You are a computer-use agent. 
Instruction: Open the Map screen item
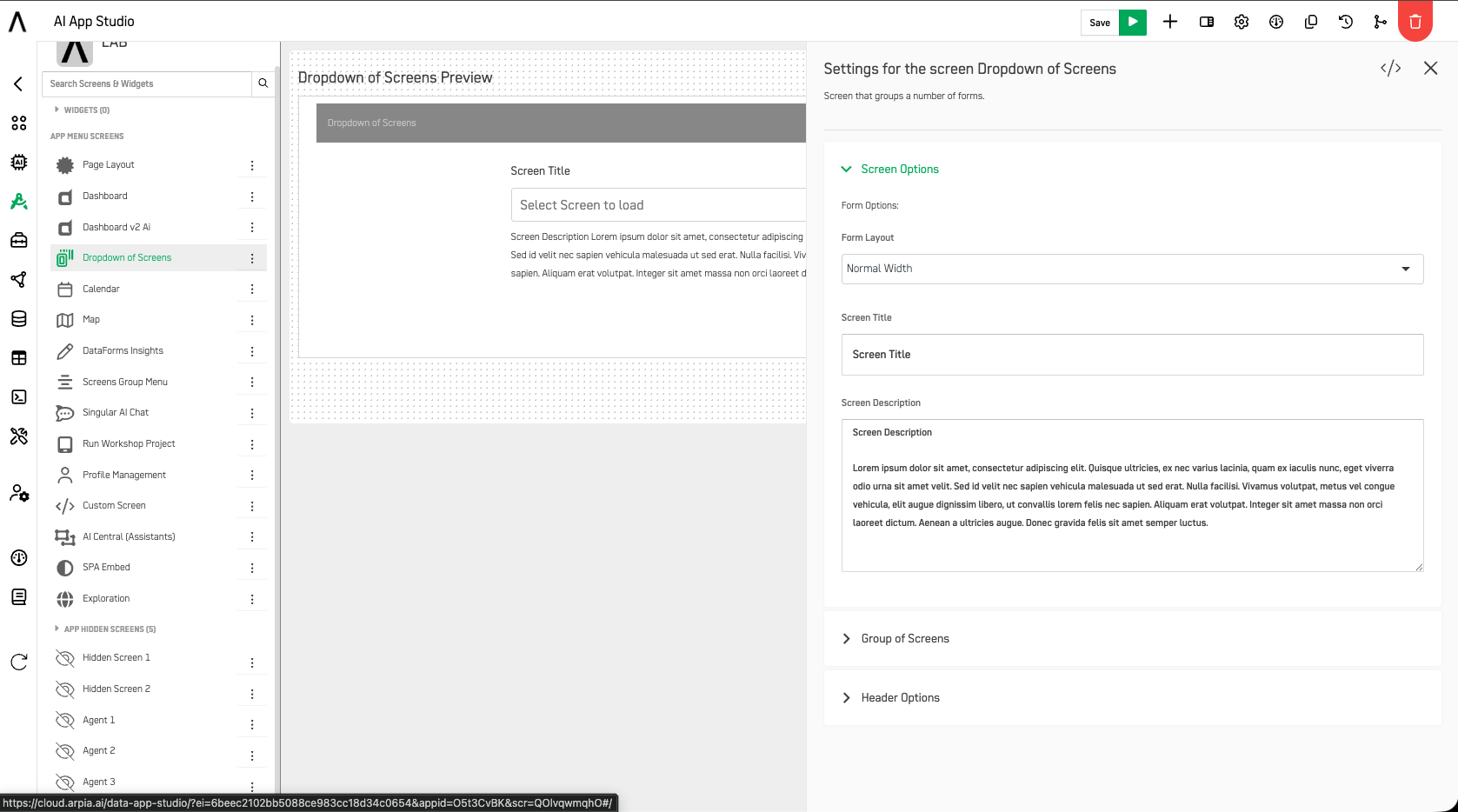point(91,320)
